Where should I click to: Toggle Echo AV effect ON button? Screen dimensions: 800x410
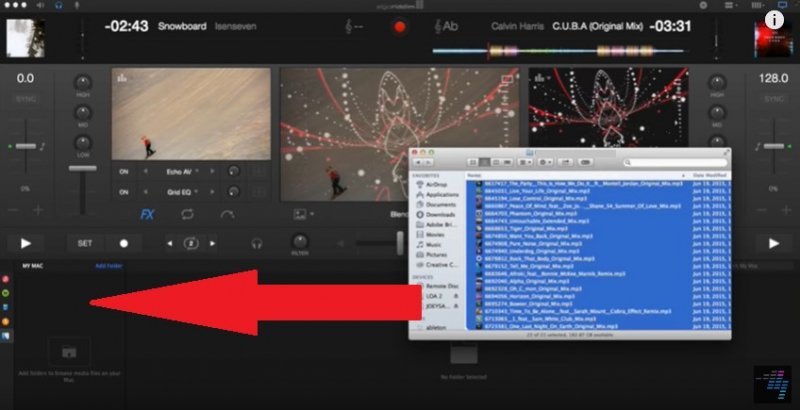tap(125, 170)
